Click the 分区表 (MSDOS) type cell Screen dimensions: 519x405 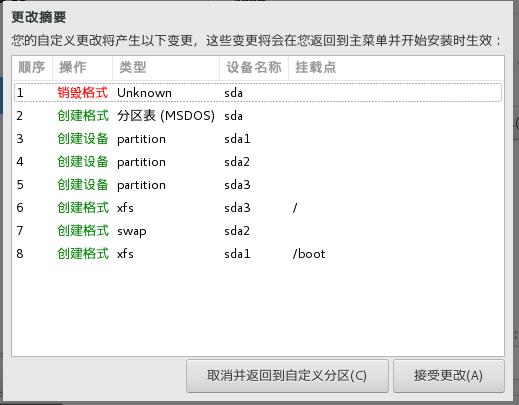pos(166,116)
